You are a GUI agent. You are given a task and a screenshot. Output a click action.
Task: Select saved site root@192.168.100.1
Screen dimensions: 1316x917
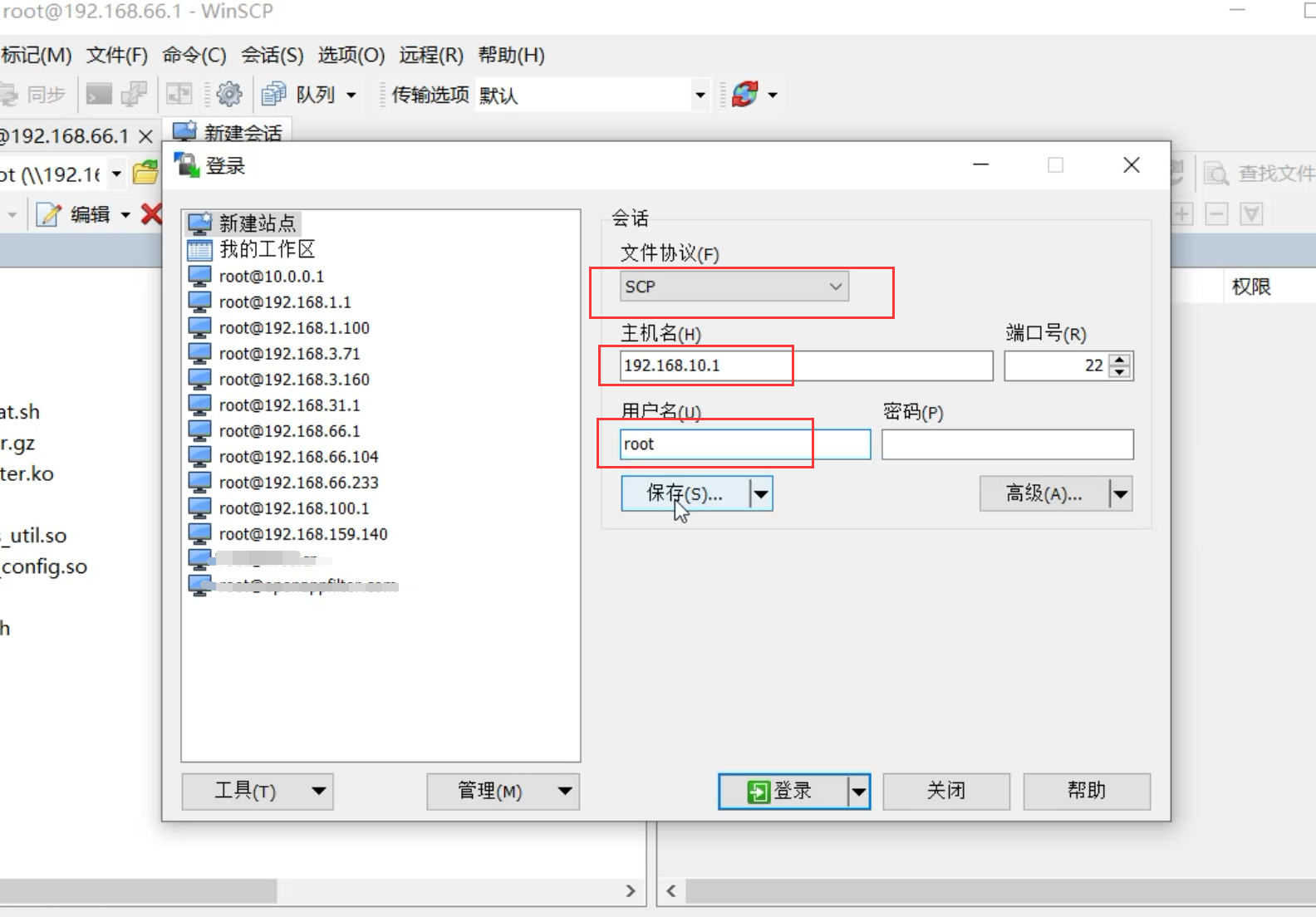279,508
